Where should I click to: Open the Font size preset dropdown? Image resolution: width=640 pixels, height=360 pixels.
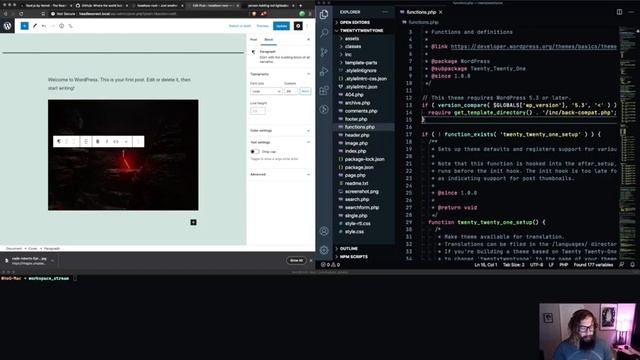click(266, 91)
